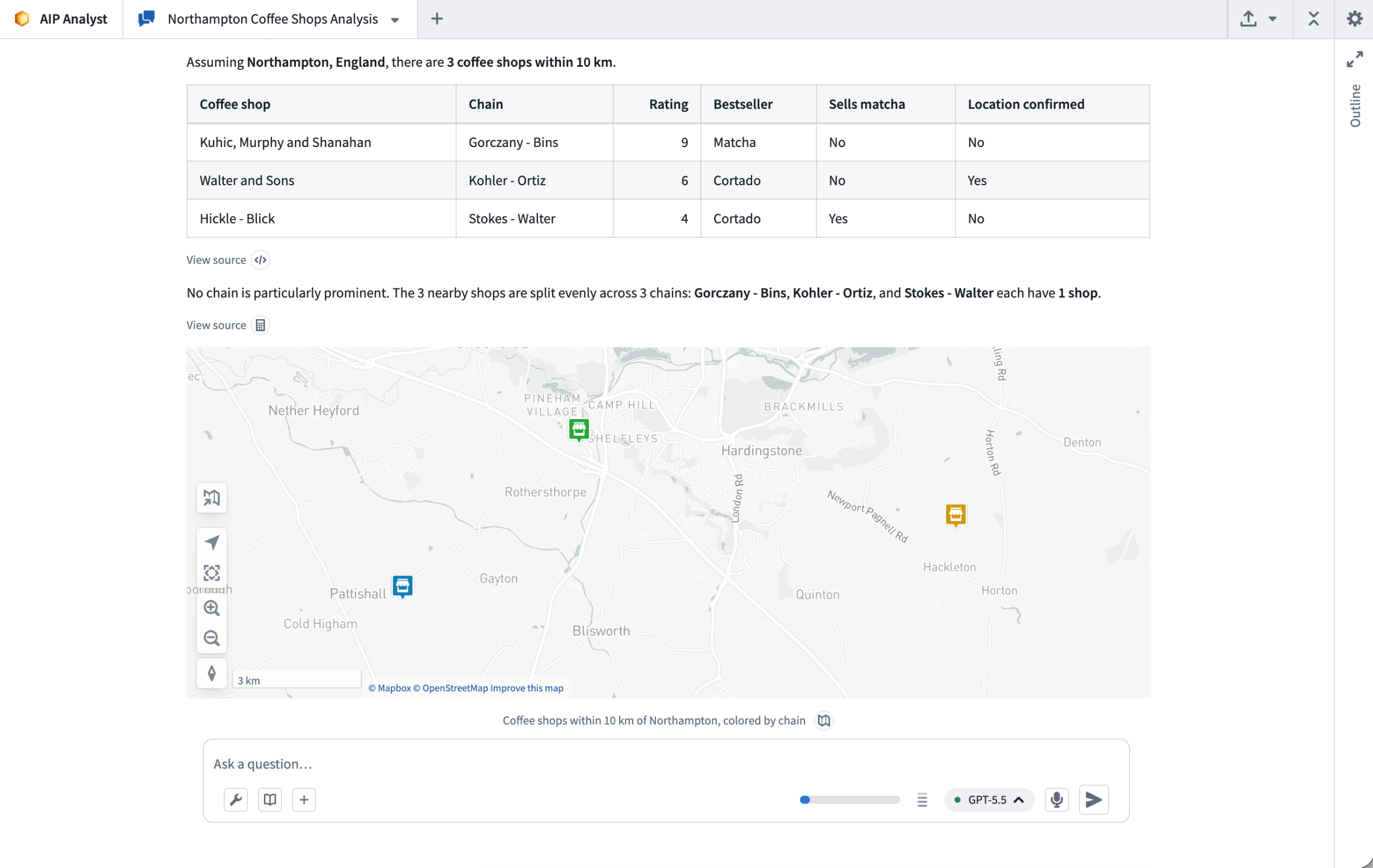Click the list lines icon next to slider

pos(922,800)
